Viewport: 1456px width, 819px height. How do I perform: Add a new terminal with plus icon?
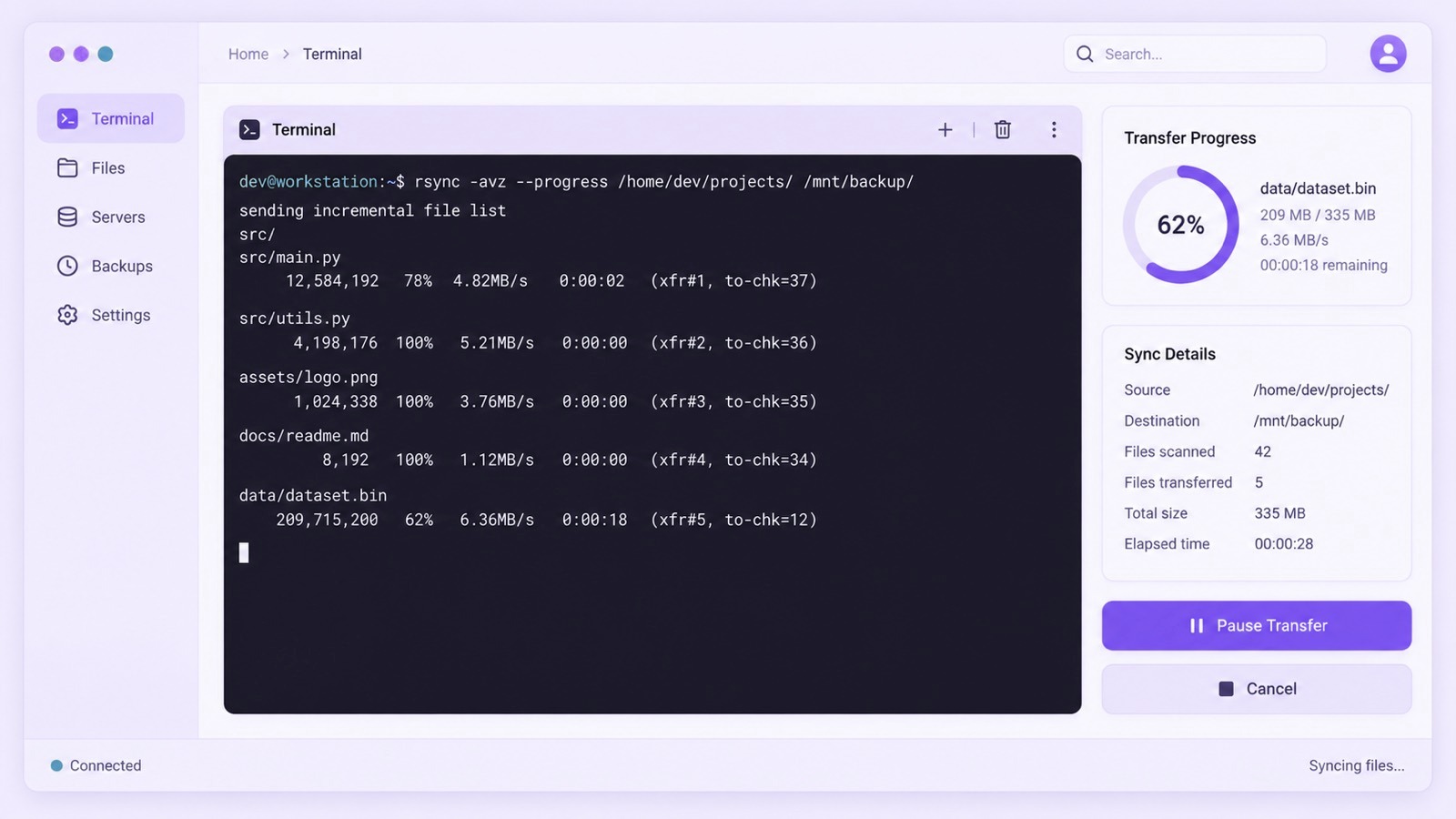[x=945, y=130]
